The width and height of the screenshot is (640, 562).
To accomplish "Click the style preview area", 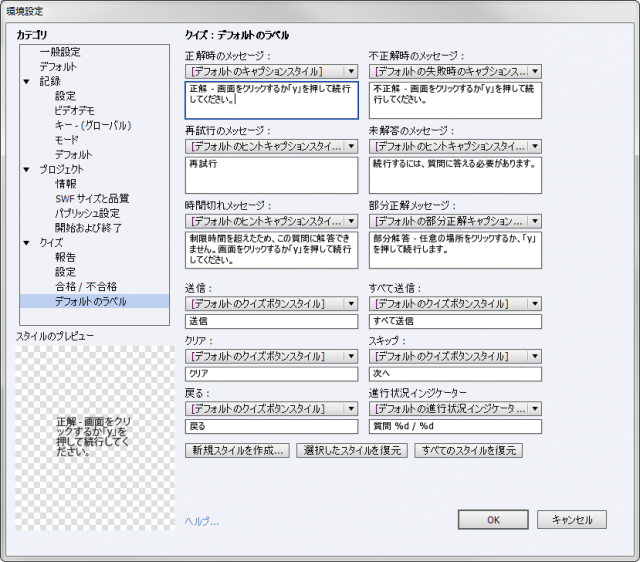I will 95,438.
